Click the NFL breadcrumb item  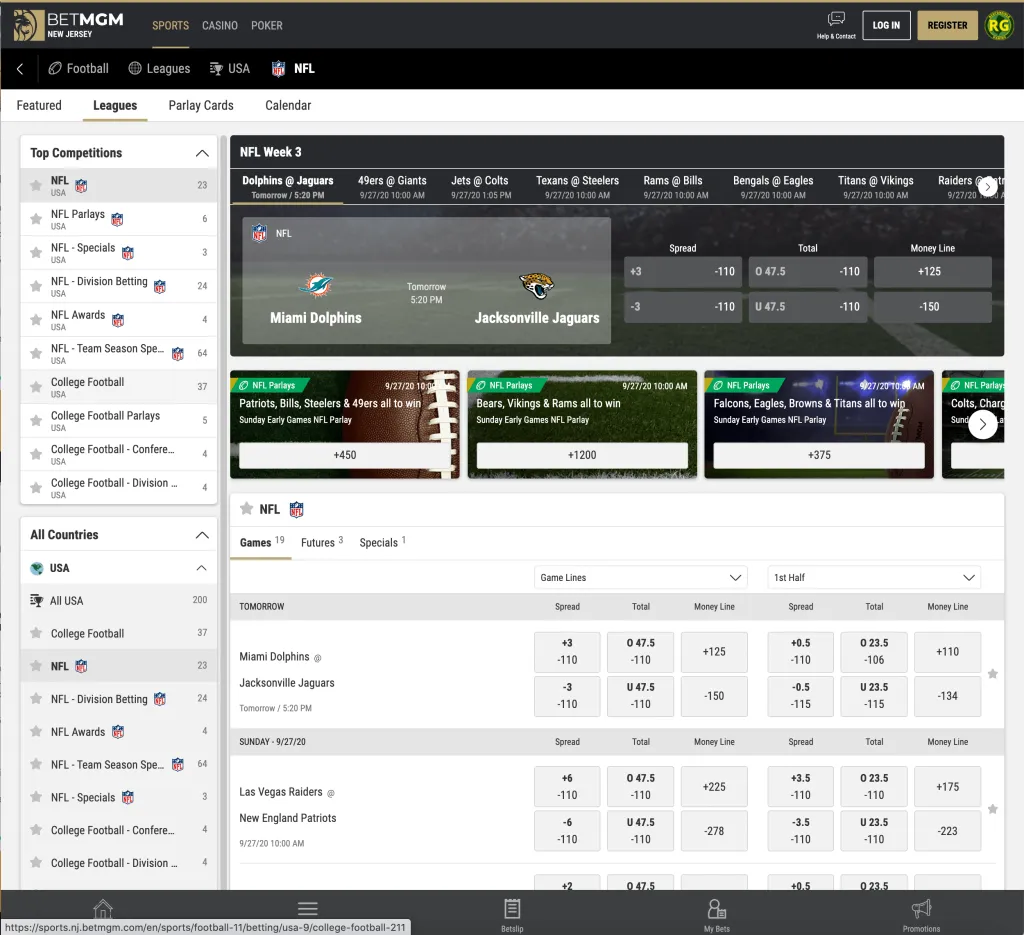tap(293, 69)
